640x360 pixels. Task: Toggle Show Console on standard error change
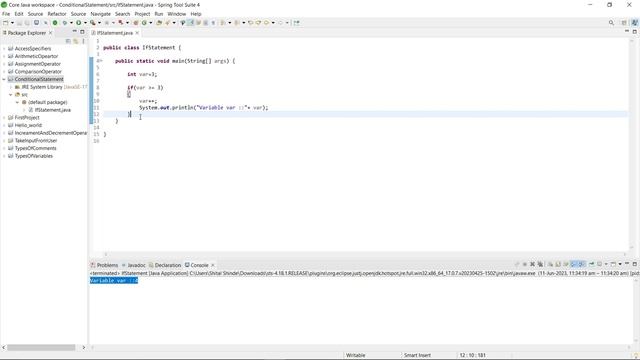coord(582,264)
